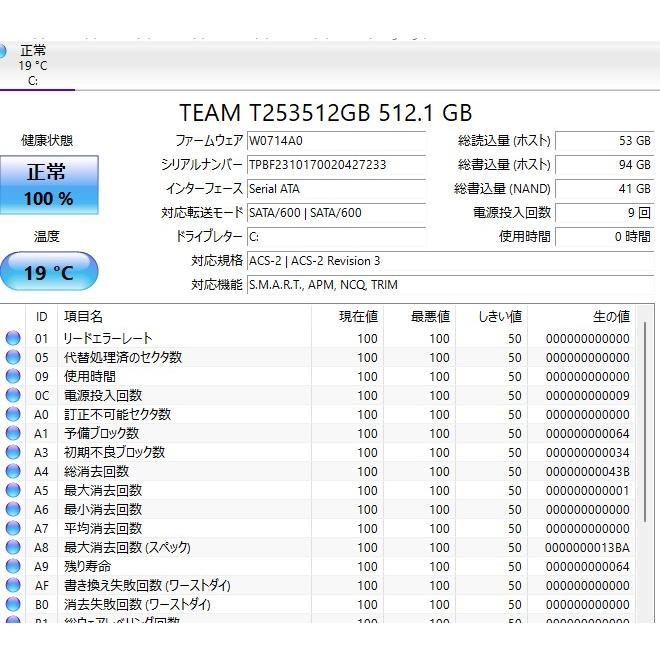Screen dimensions: 660x660
Task: Click the status icon for ID B0 row
Action: pos(13,604)
